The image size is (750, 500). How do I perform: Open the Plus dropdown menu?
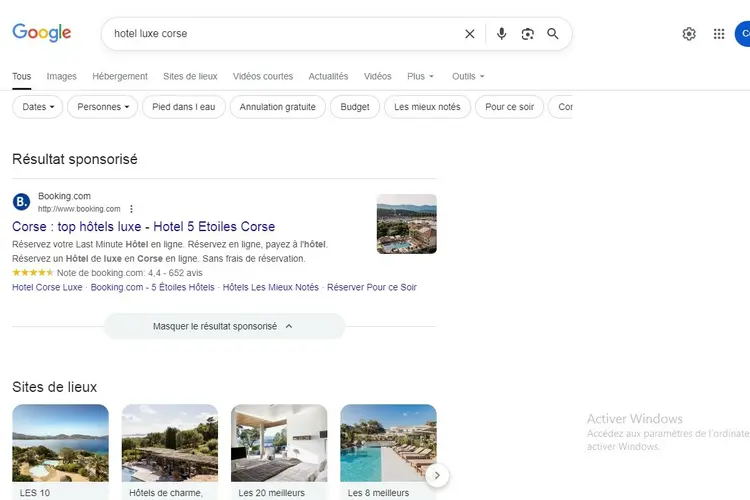[420, 76]
